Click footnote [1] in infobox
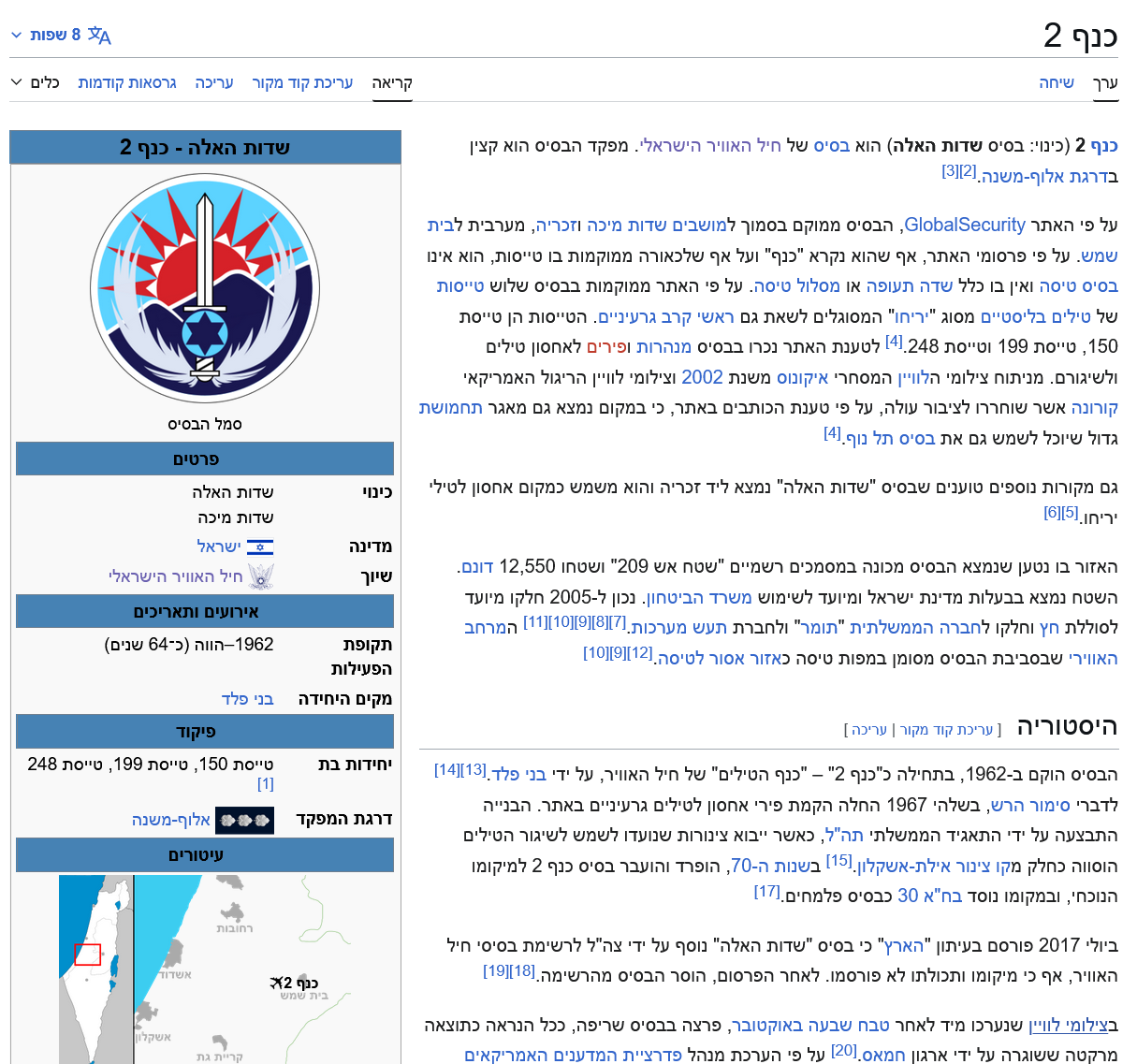This screenshot has height=1064, width=1137. coord(266,784)
